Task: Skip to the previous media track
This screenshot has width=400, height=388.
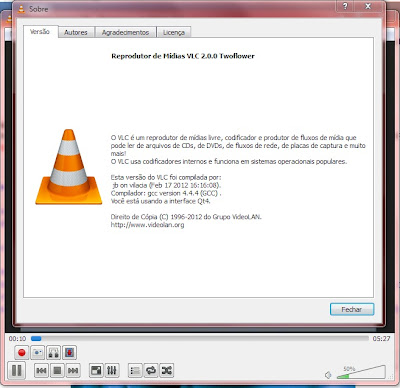Action: point(41,370)
